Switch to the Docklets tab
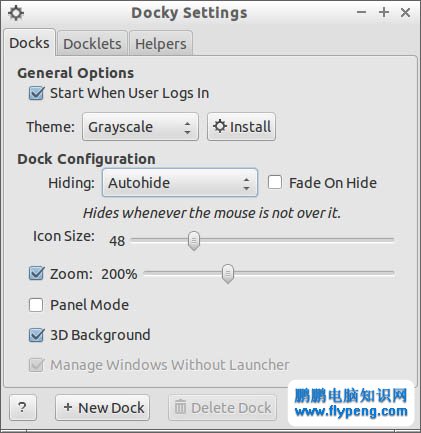The height and width of the screenshot is (433, 421). [92, 44]
